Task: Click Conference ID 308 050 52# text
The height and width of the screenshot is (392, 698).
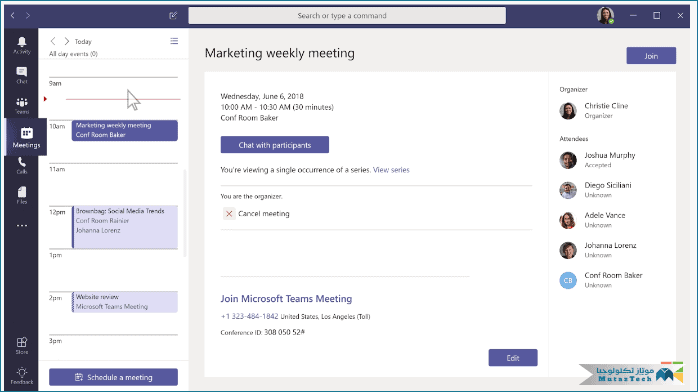Action: tap(263, 332)
